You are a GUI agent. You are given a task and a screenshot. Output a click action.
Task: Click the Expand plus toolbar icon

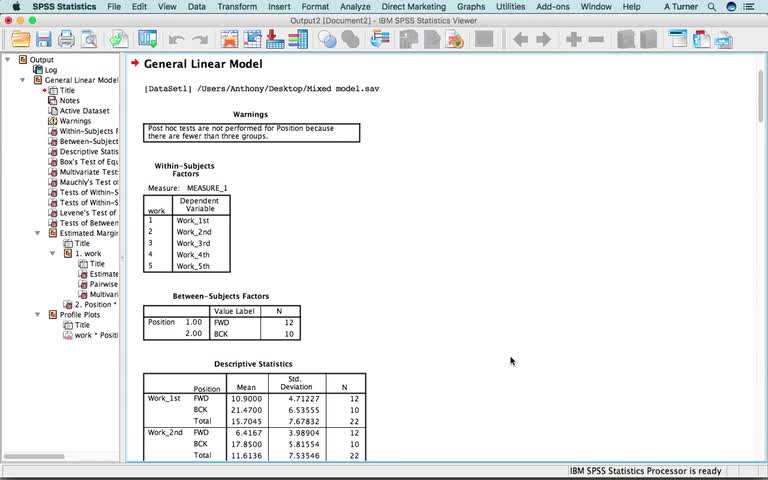click(x=574, y=39)
